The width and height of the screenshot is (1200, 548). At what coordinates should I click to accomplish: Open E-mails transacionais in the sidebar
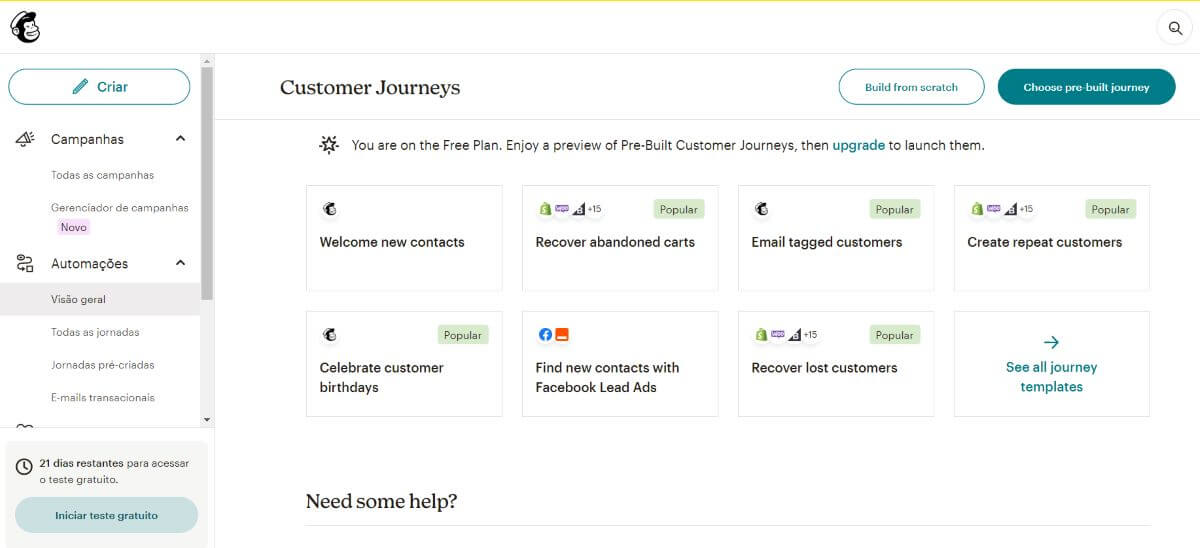[102, 398]
